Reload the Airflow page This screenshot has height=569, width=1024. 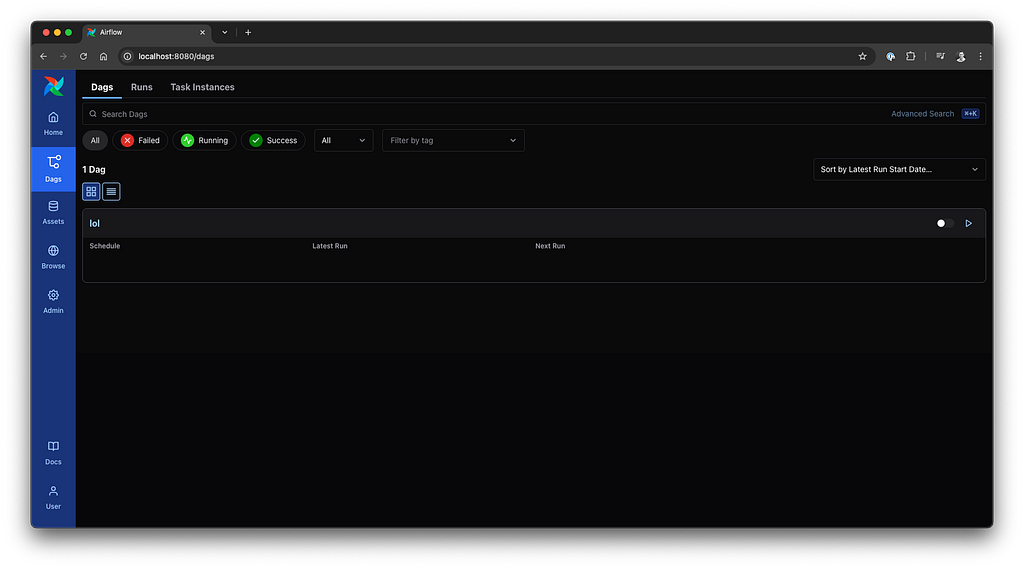84,56
